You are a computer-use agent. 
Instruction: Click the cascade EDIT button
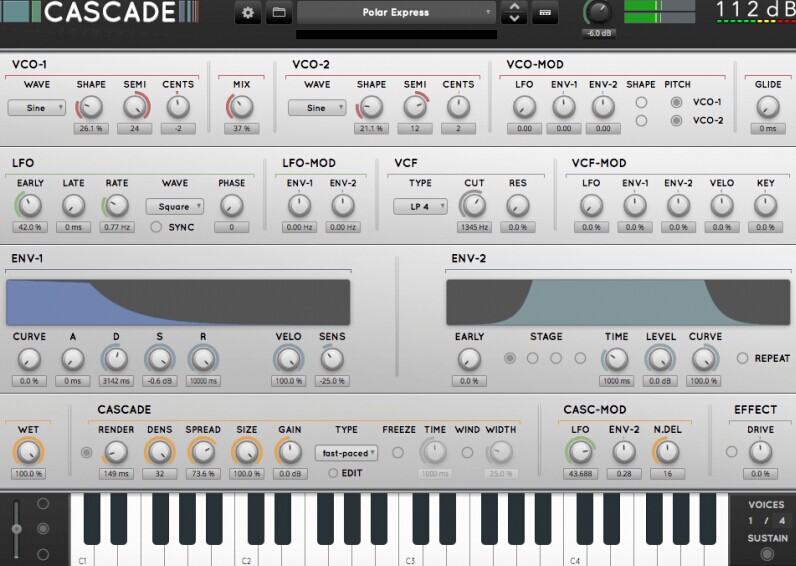(x=334, y=473)
